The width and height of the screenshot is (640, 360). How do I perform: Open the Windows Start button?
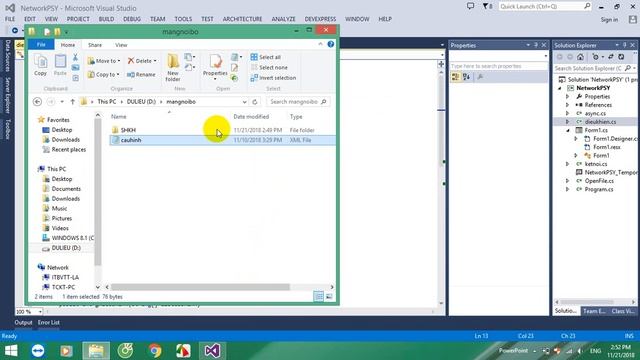[x=11, y=351]
